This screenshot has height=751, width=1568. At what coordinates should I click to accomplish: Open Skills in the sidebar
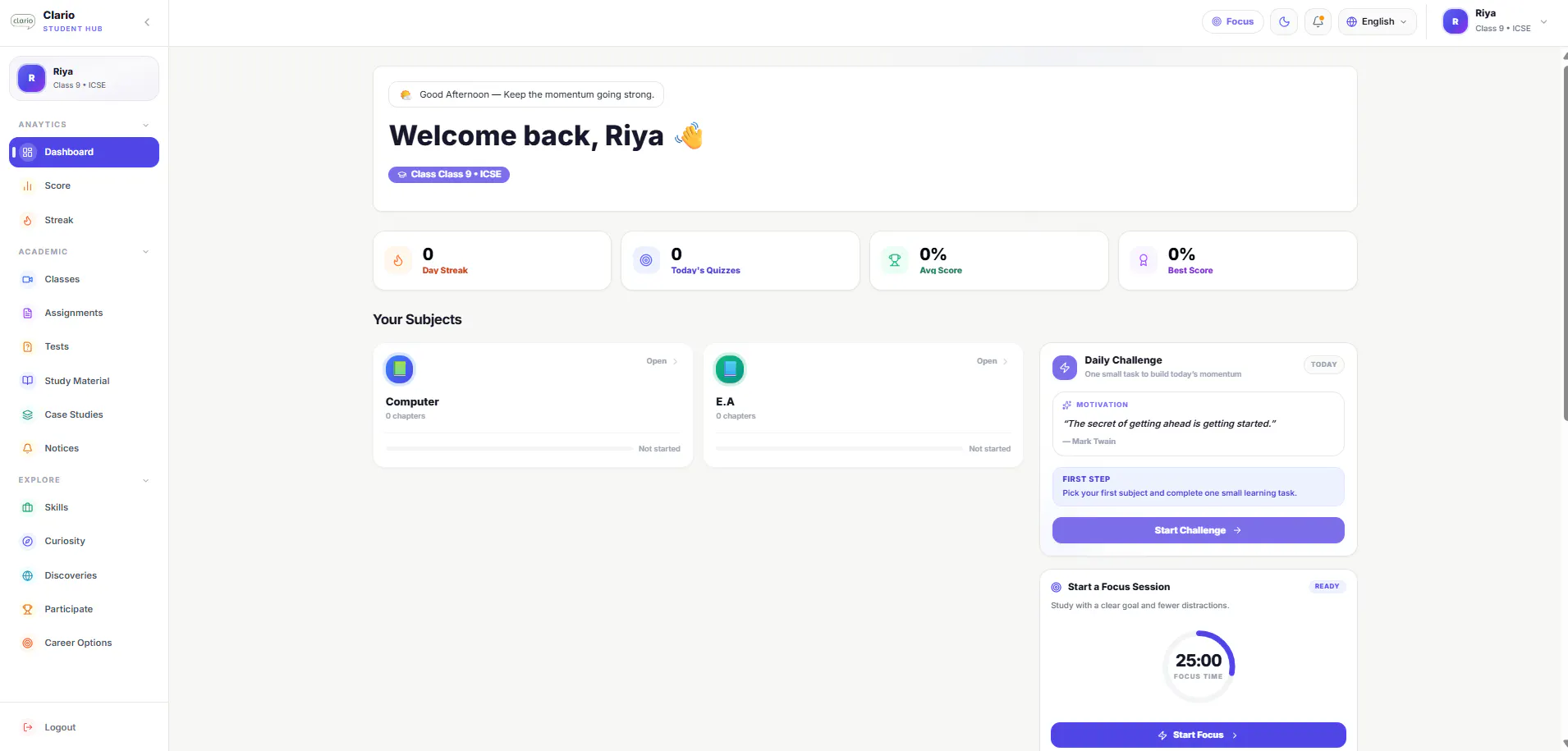click(x=84, y=507)
